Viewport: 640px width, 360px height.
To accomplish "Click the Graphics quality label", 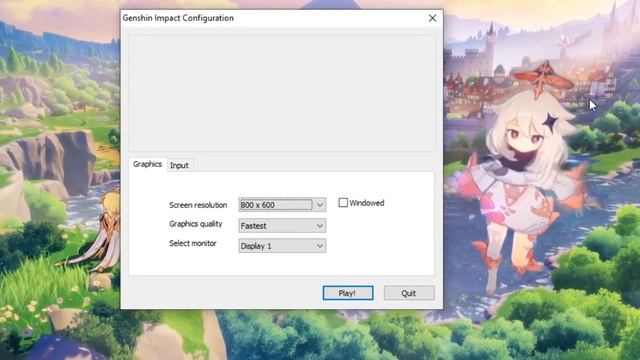I will click(x=196, y=224).
